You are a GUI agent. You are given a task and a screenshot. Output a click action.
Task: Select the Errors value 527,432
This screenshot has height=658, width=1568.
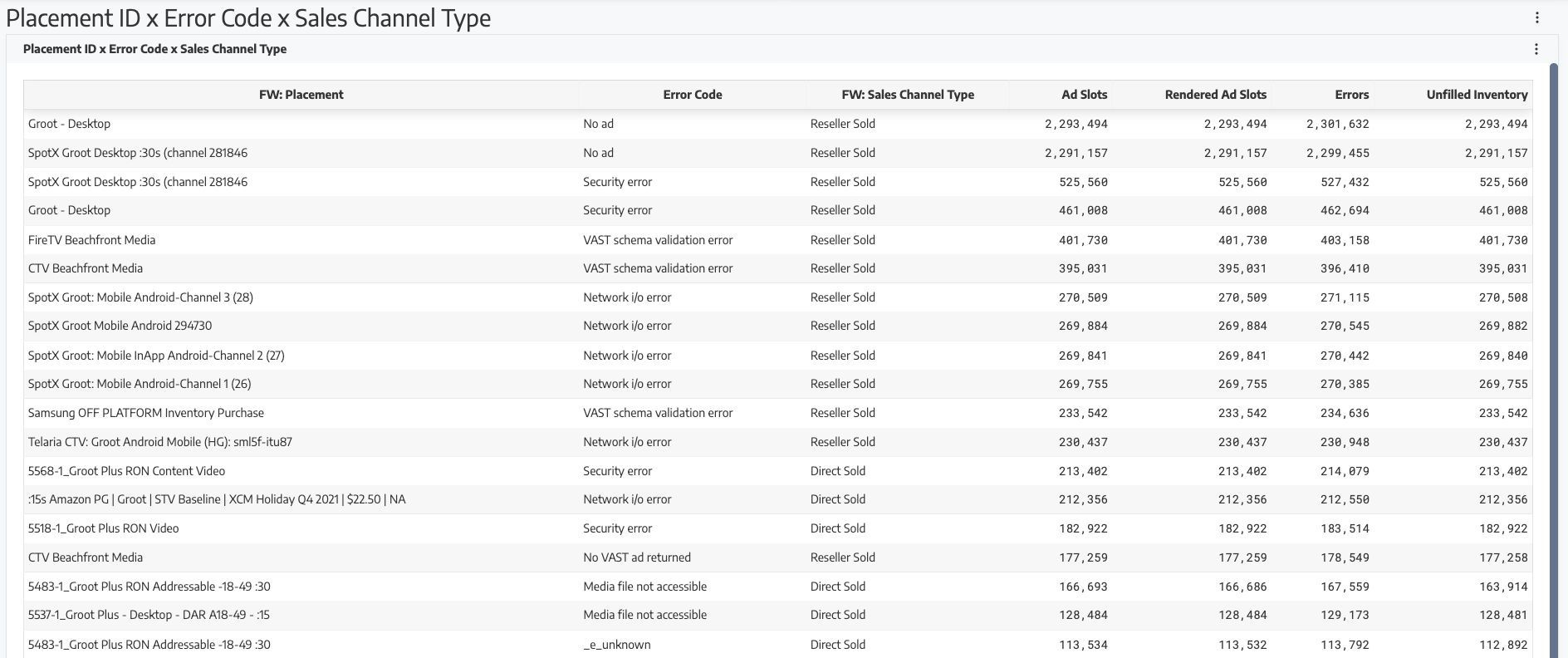coord(1345,182)
